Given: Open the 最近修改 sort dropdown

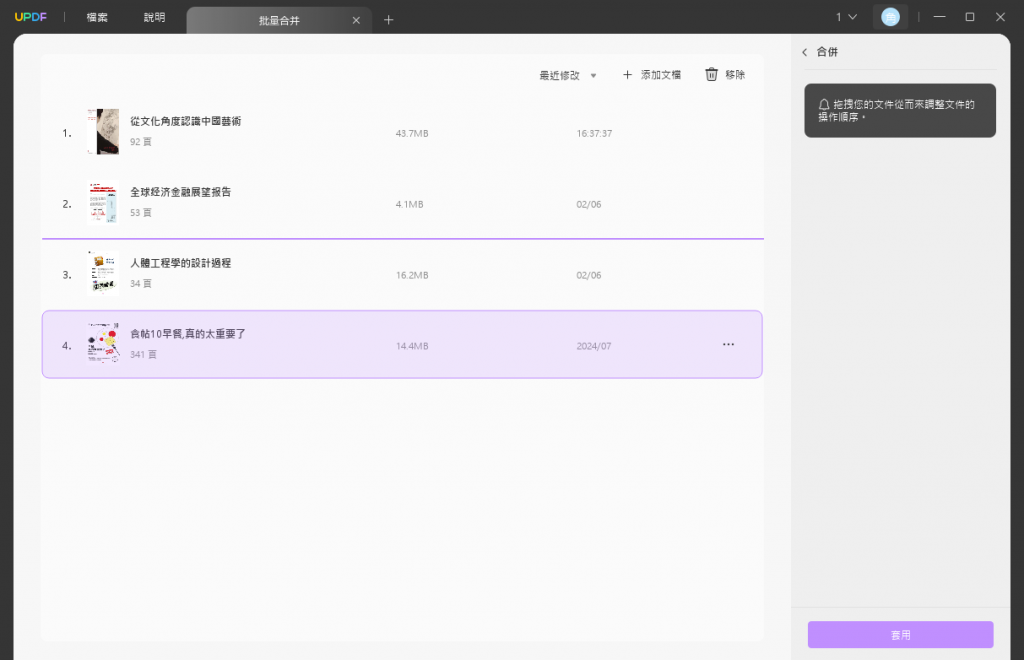Looking at the screenshot, I should 568,75.
